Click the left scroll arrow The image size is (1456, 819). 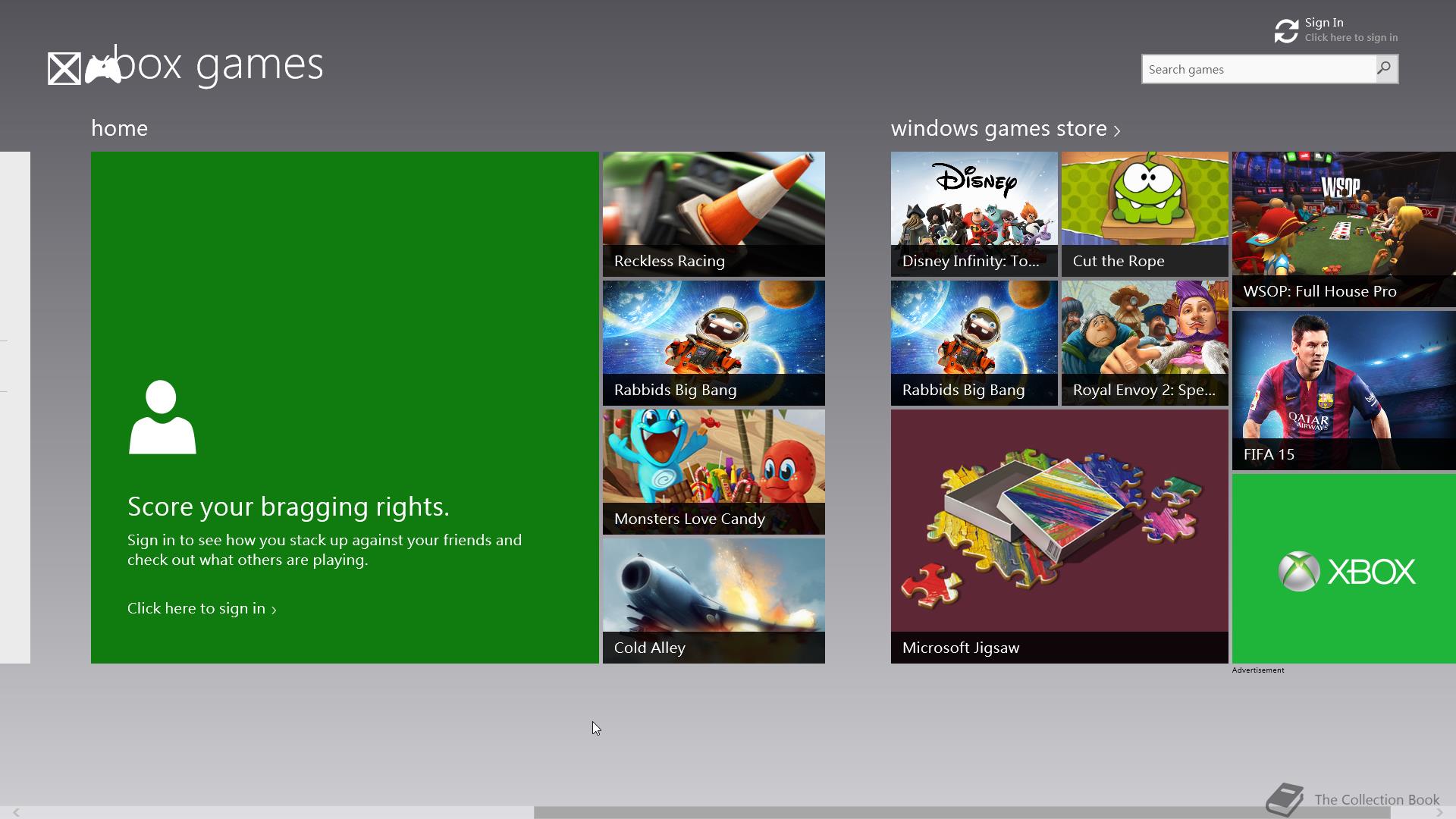coord(15,812)
